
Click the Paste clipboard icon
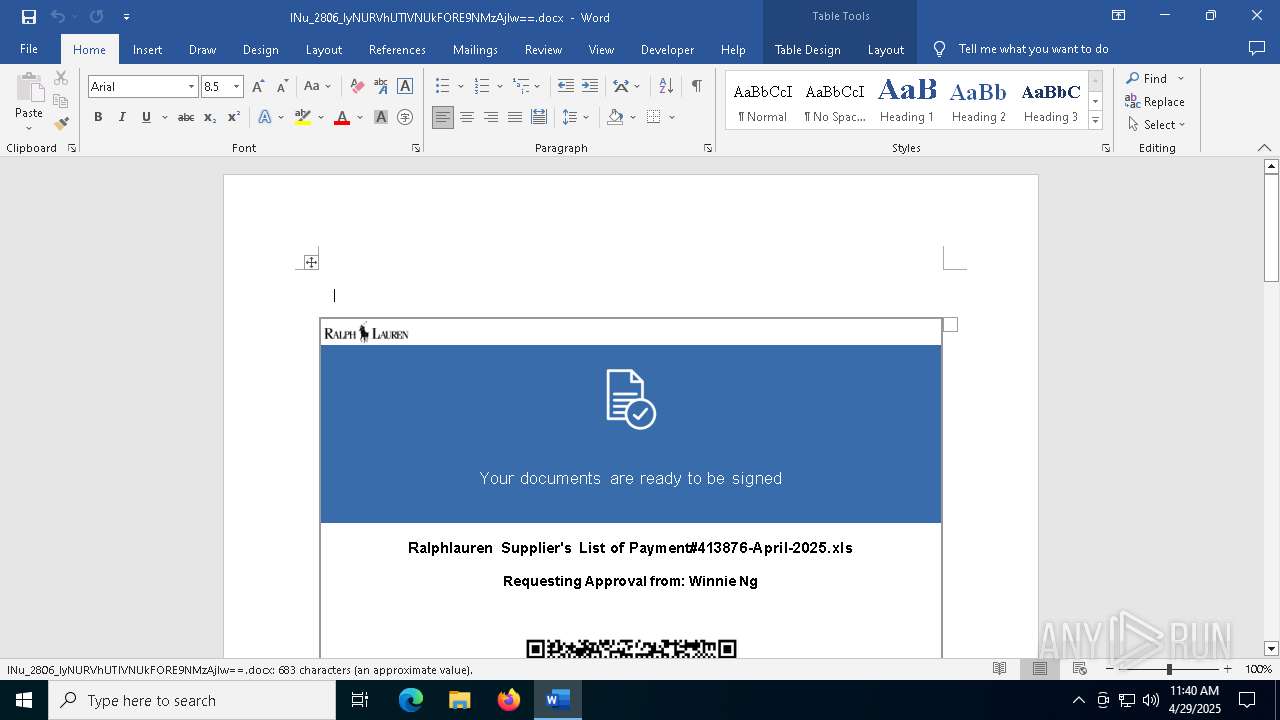(29, 88)
